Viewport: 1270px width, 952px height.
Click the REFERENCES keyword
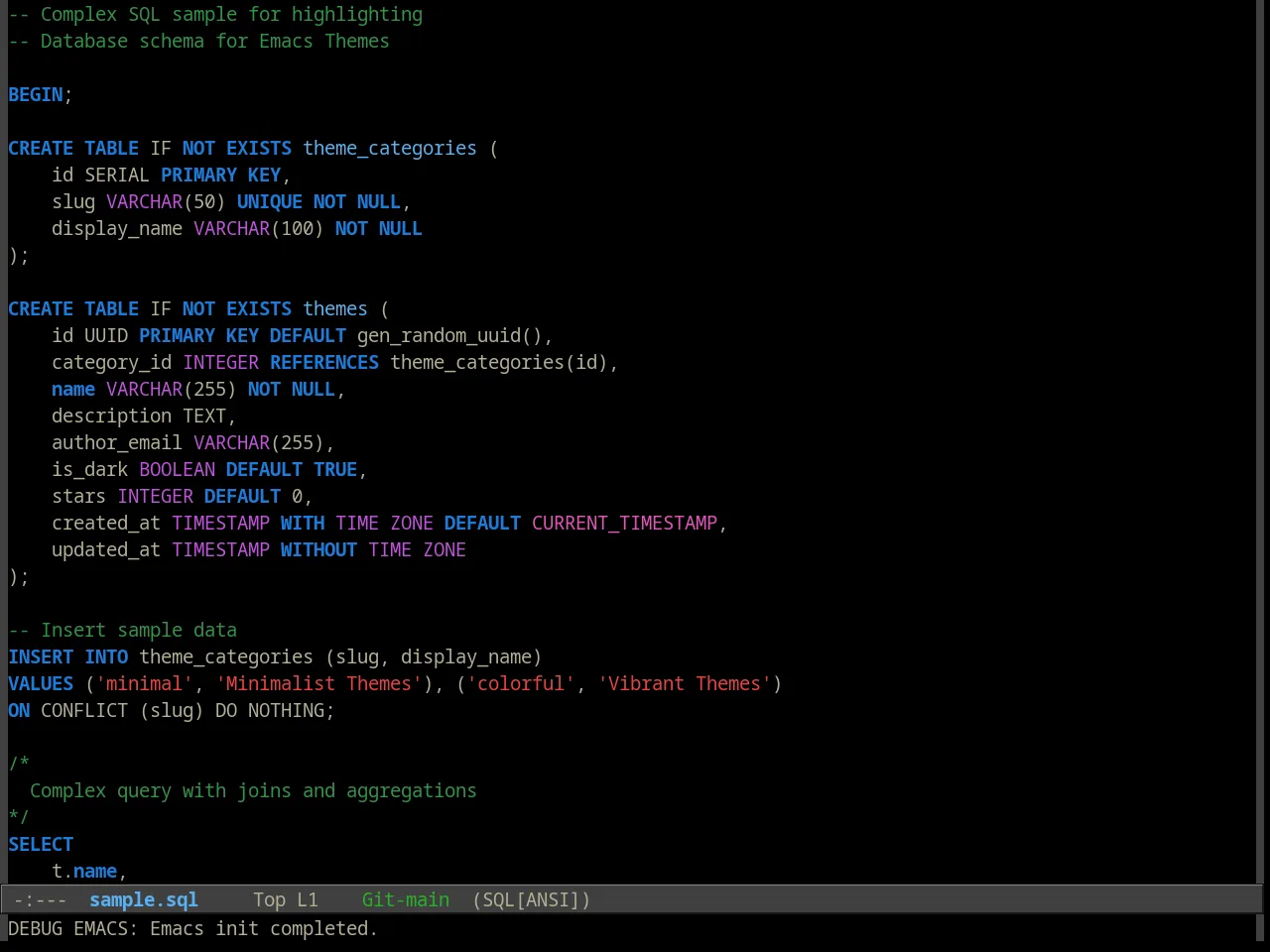[324, 362]
